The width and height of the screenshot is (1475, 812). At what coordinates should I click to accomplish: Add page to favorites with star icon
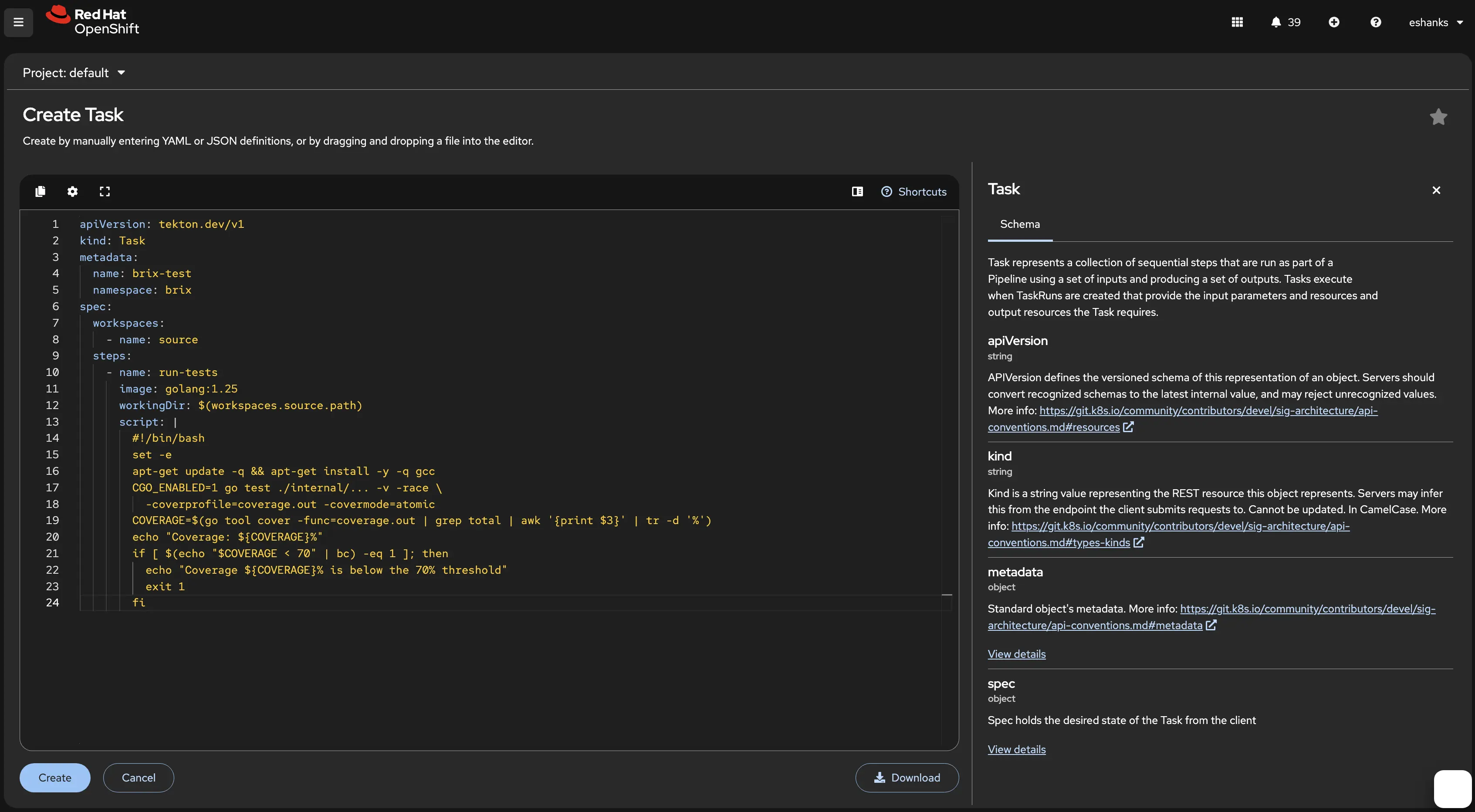[1438, 117]
